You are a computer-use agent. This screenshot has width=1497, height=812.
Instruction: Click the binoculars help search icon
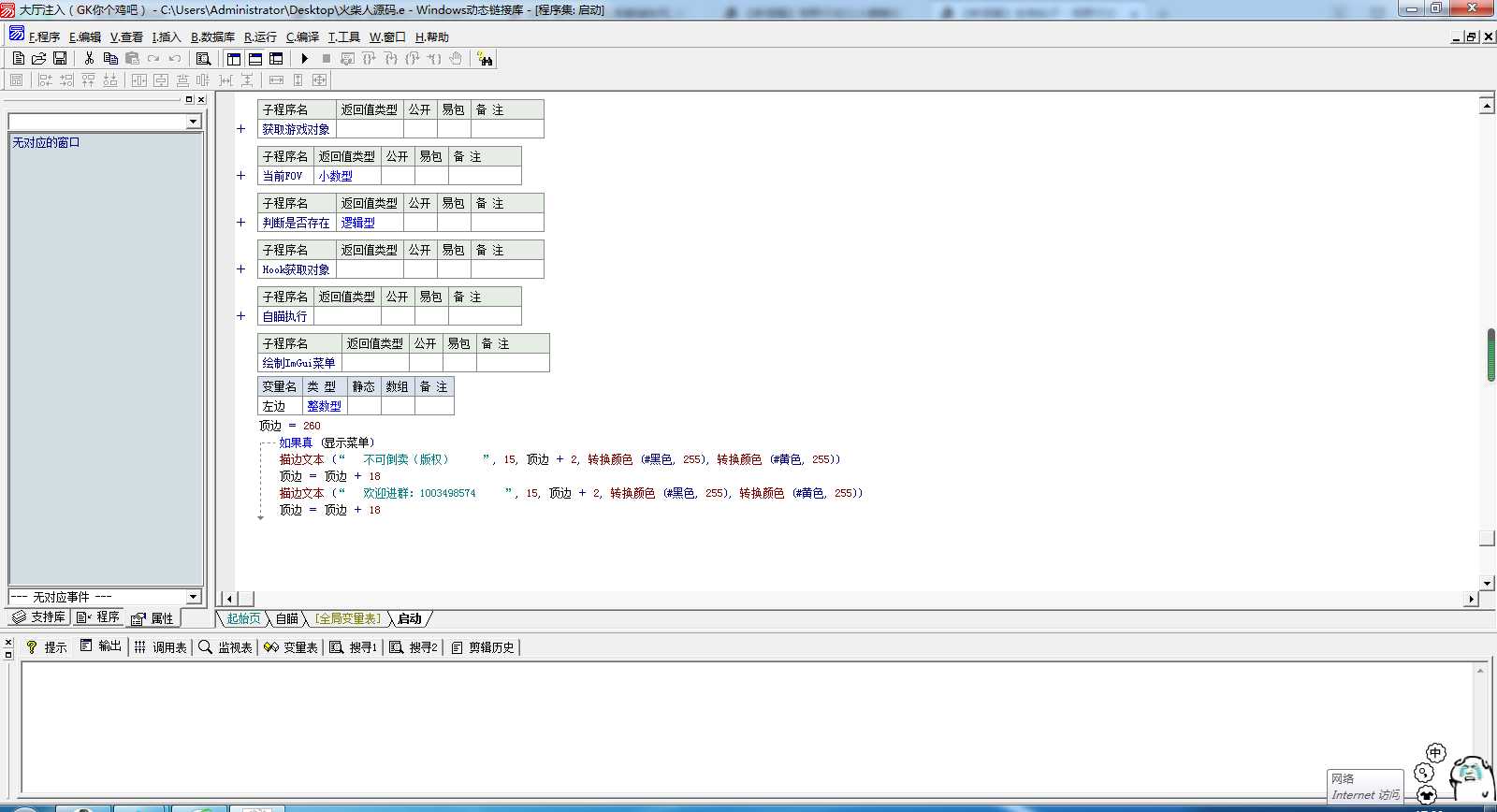485,58
